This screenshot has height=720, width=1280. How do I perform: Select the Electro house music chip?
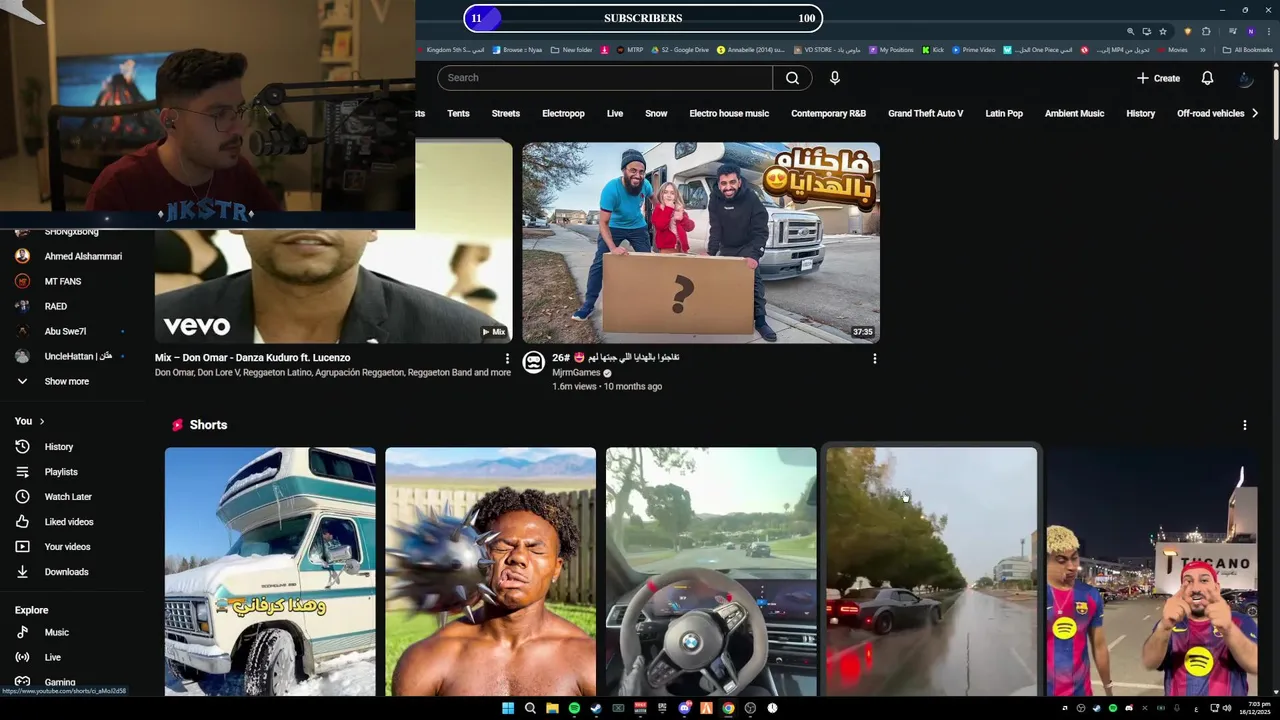729,114
